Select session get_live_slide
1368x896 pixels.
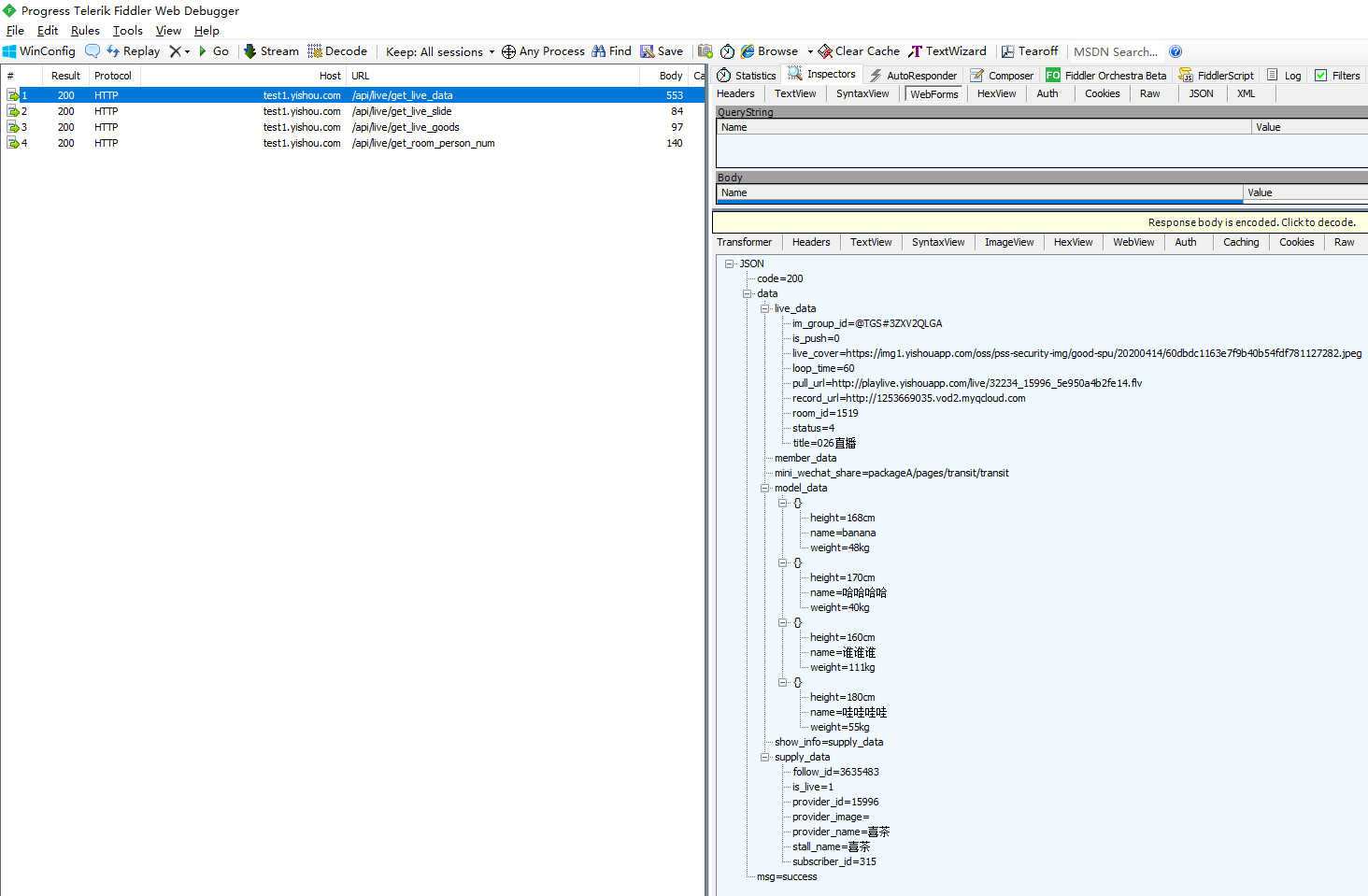tap(352, 111)
